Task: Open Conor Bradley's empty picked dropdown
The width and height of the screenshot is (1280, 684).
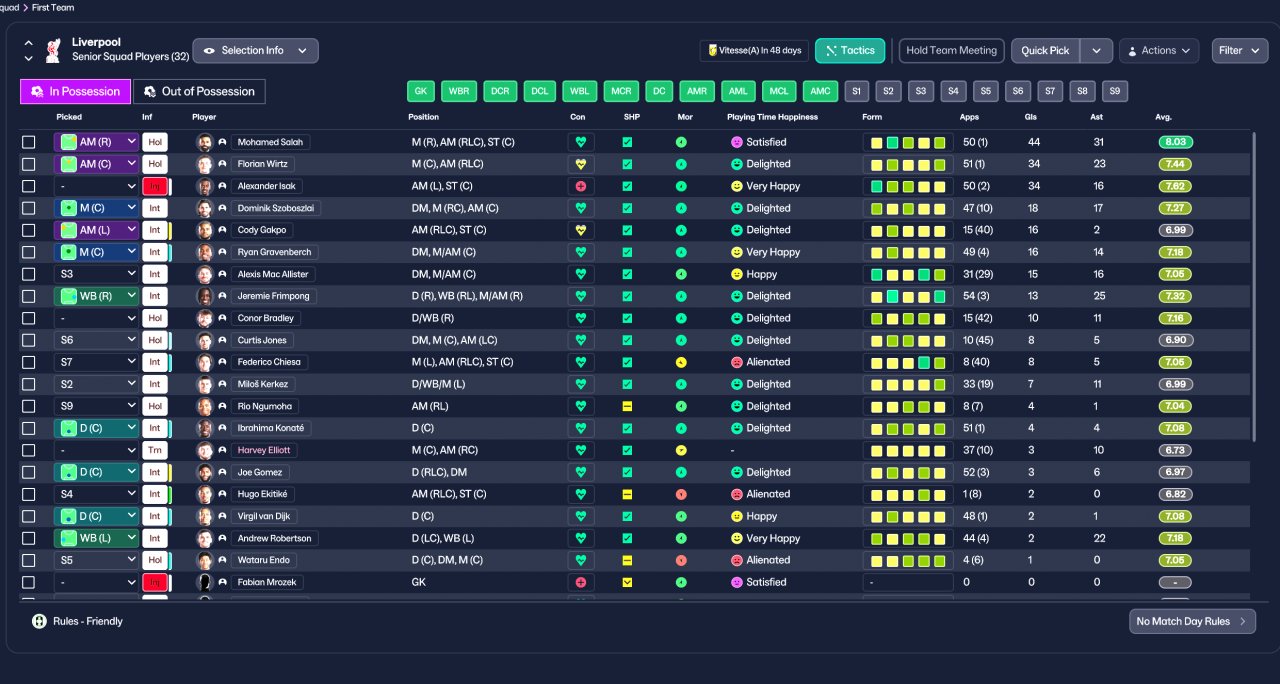Action: click(x=96, y=318)
